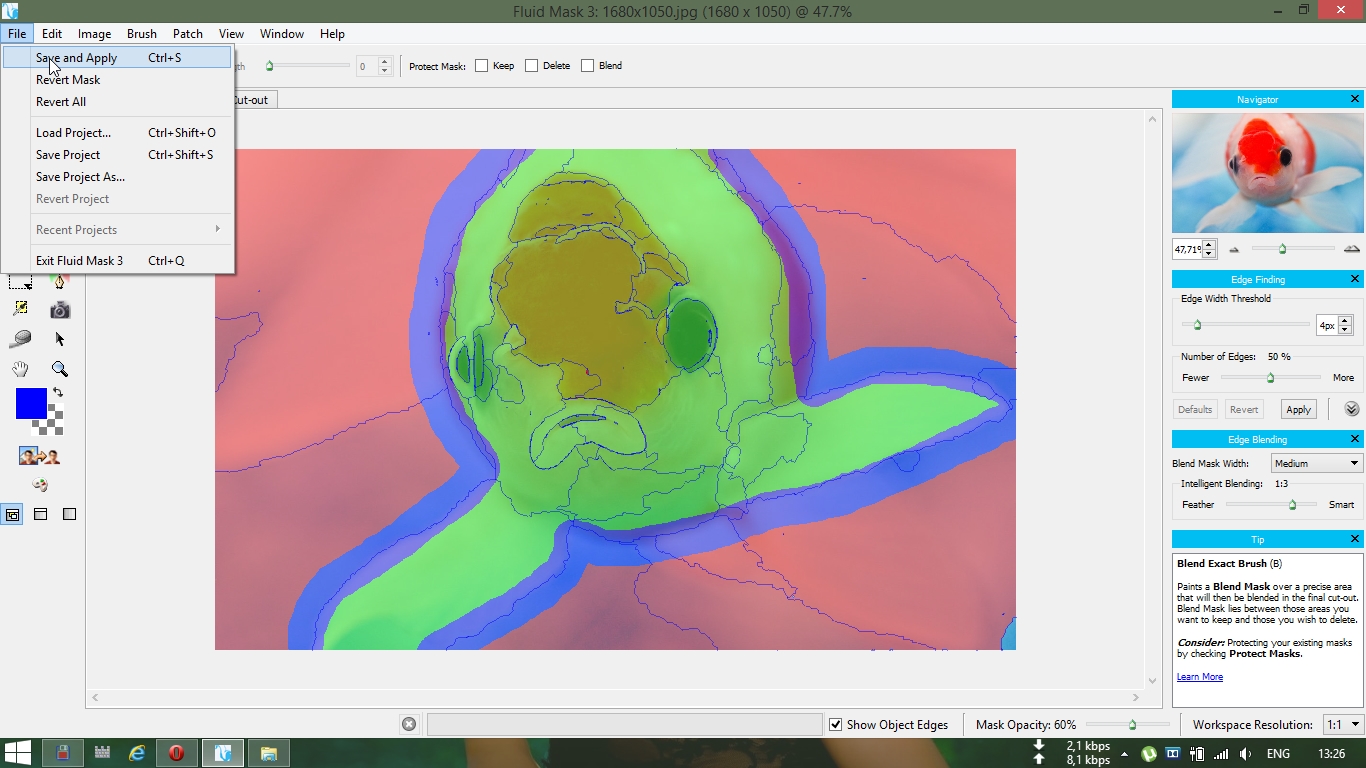Pick the Zoom magnifier tool
The image size is (1366, 768).
click(60, 369)
